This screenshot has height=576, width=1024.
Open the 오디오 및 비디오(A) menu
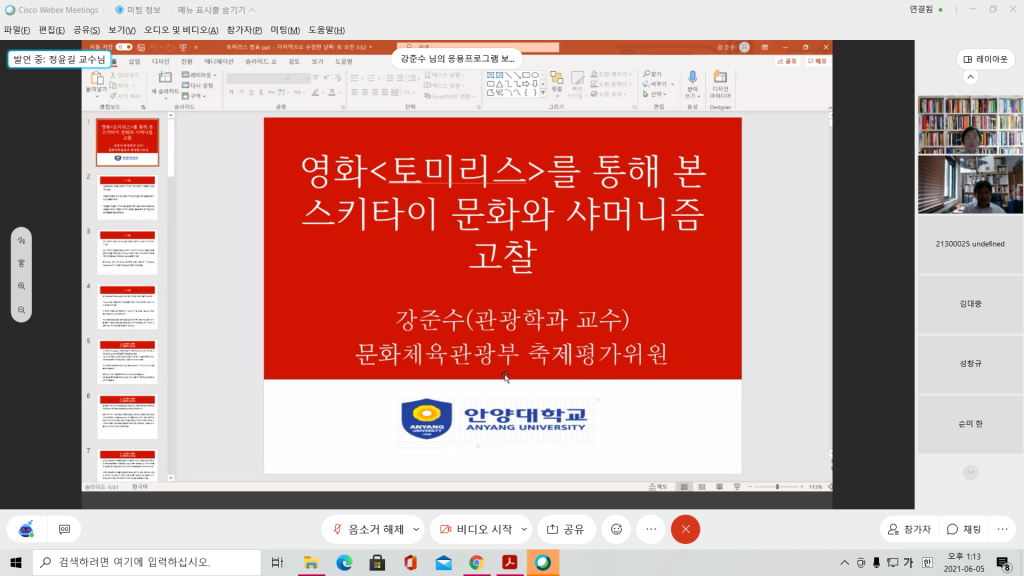pos(181,30)
